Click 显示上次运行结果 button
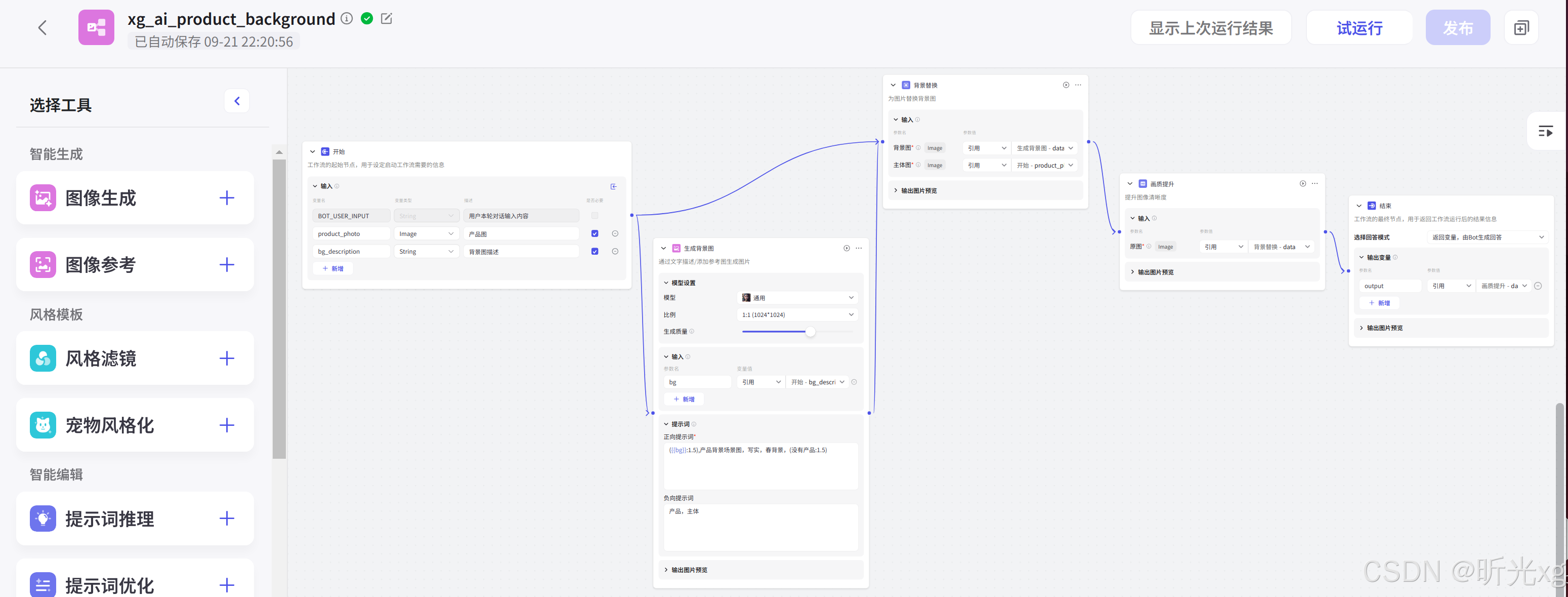 click(x=1210, y=28)
